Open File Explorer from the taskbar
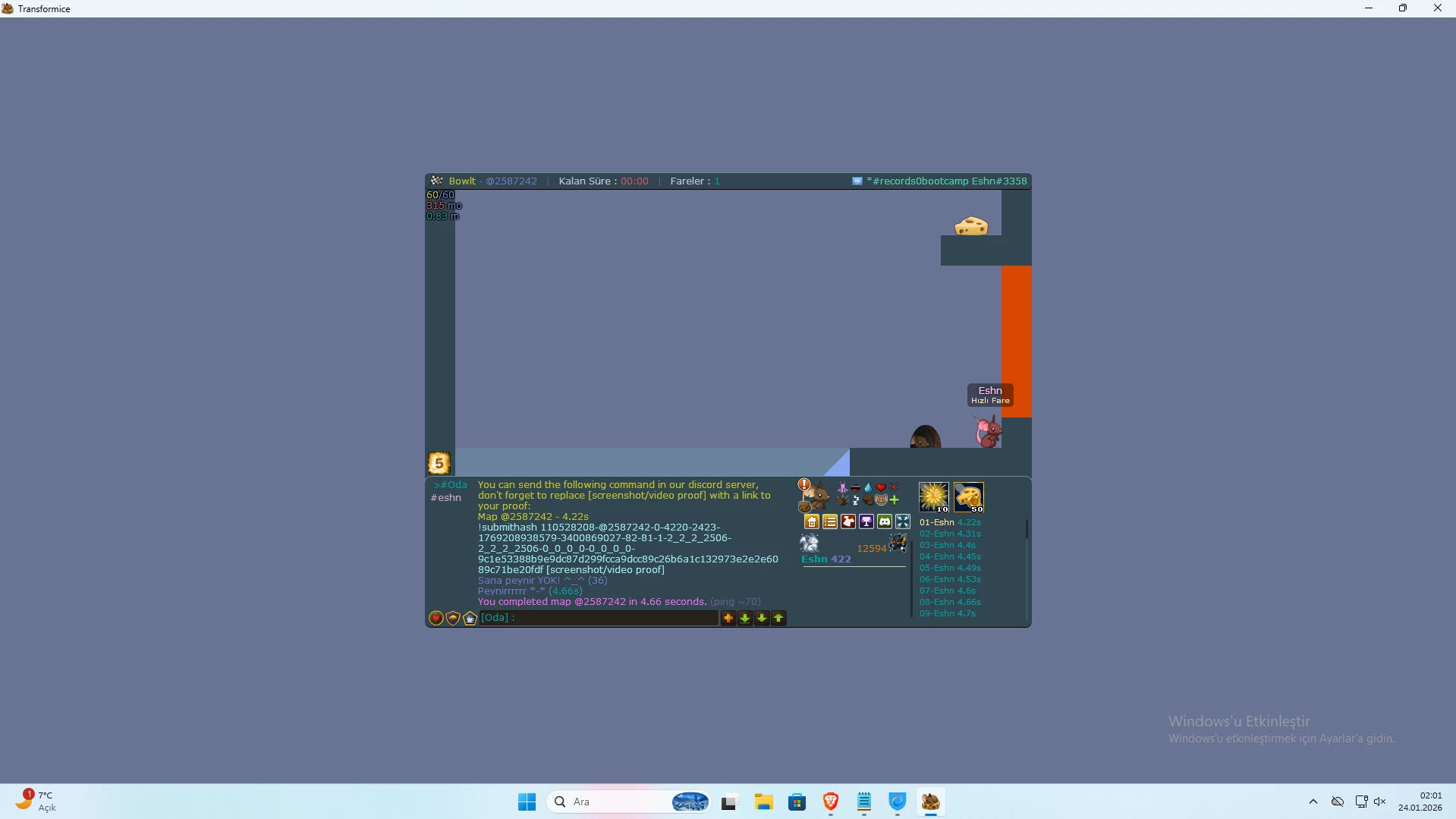This screenshot has width=1456, height=819. [x=763, y=802]
